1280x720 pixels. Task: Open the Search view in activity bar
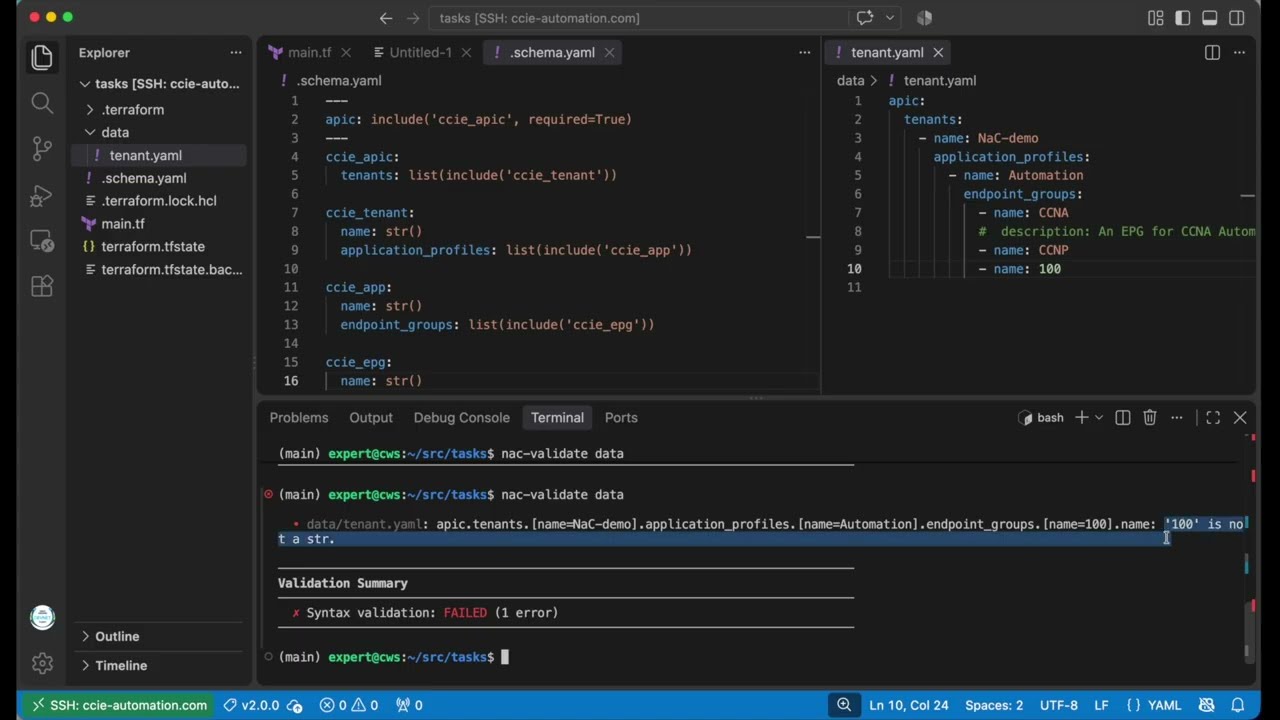42,102
